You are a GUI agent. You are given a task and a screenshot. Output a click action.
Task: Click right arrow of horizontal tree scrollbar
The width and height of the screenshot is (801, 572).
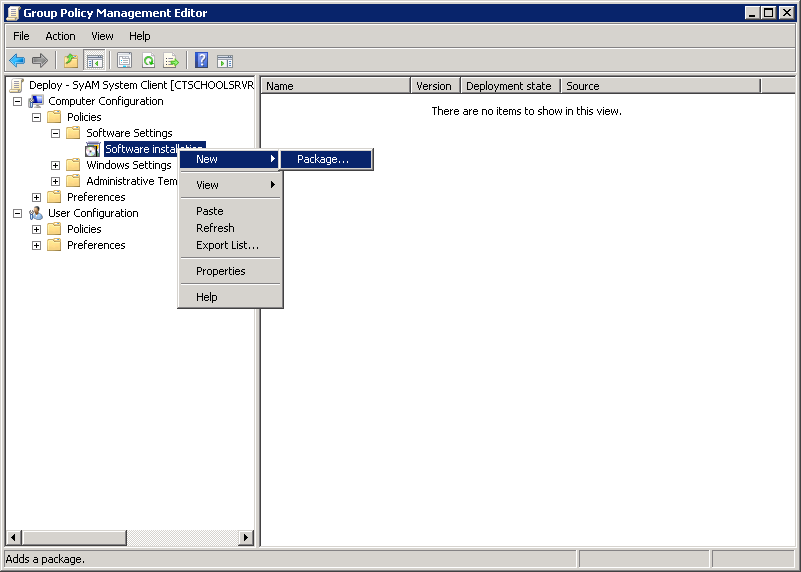pos(246,538)
